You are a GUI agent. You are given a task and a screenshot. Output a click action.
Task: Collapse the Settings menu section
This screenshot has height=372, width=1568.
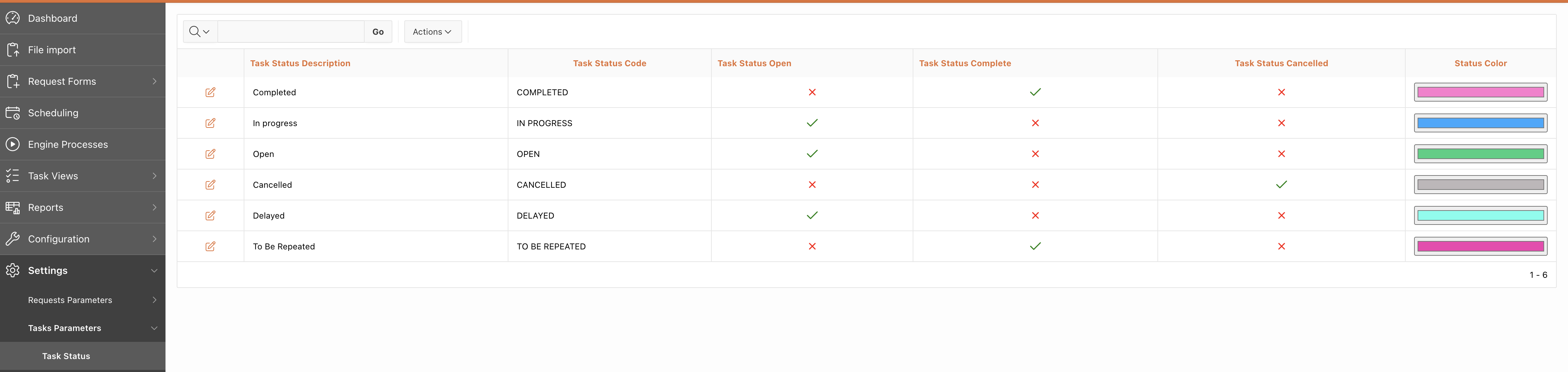(154, 270)
